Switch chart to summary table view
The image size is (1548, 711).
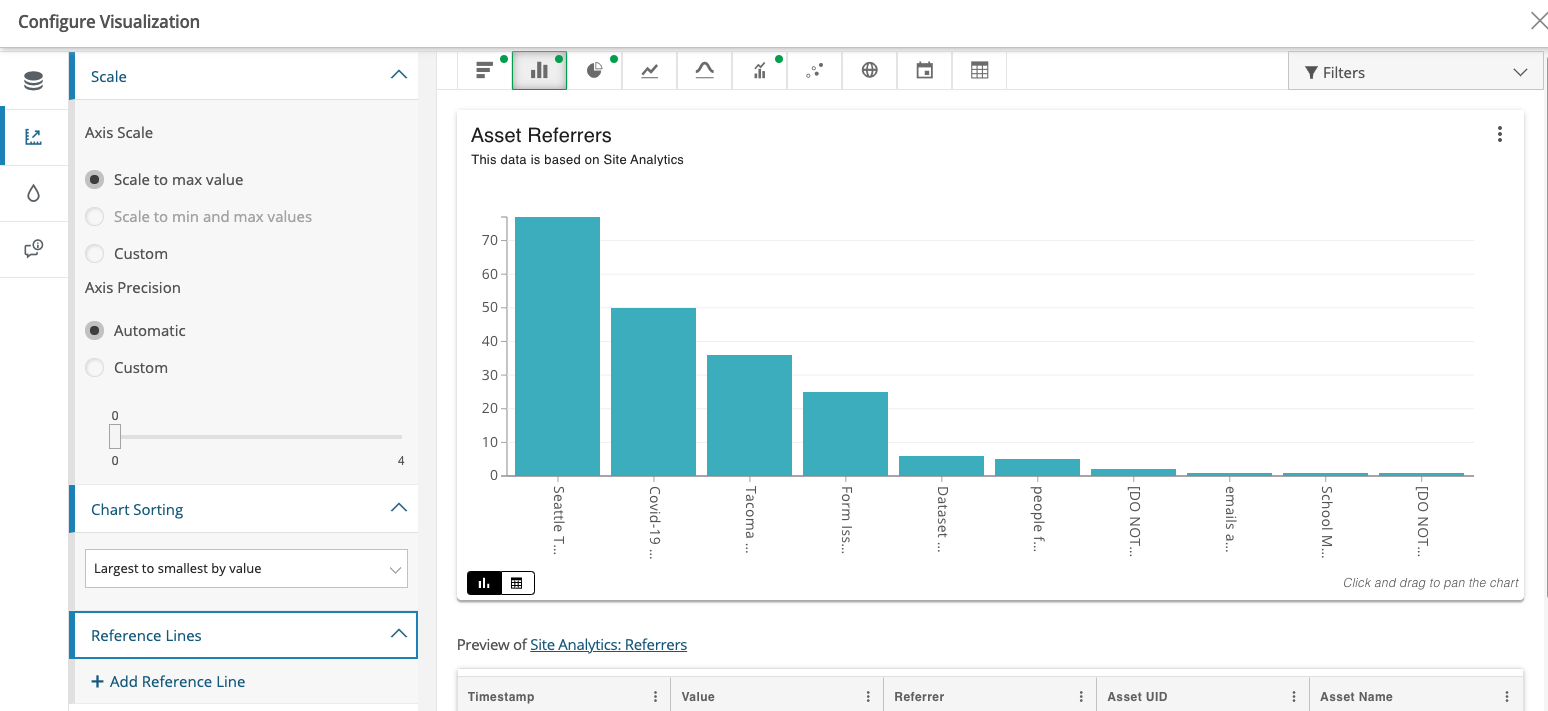click(x=517, y=583)
